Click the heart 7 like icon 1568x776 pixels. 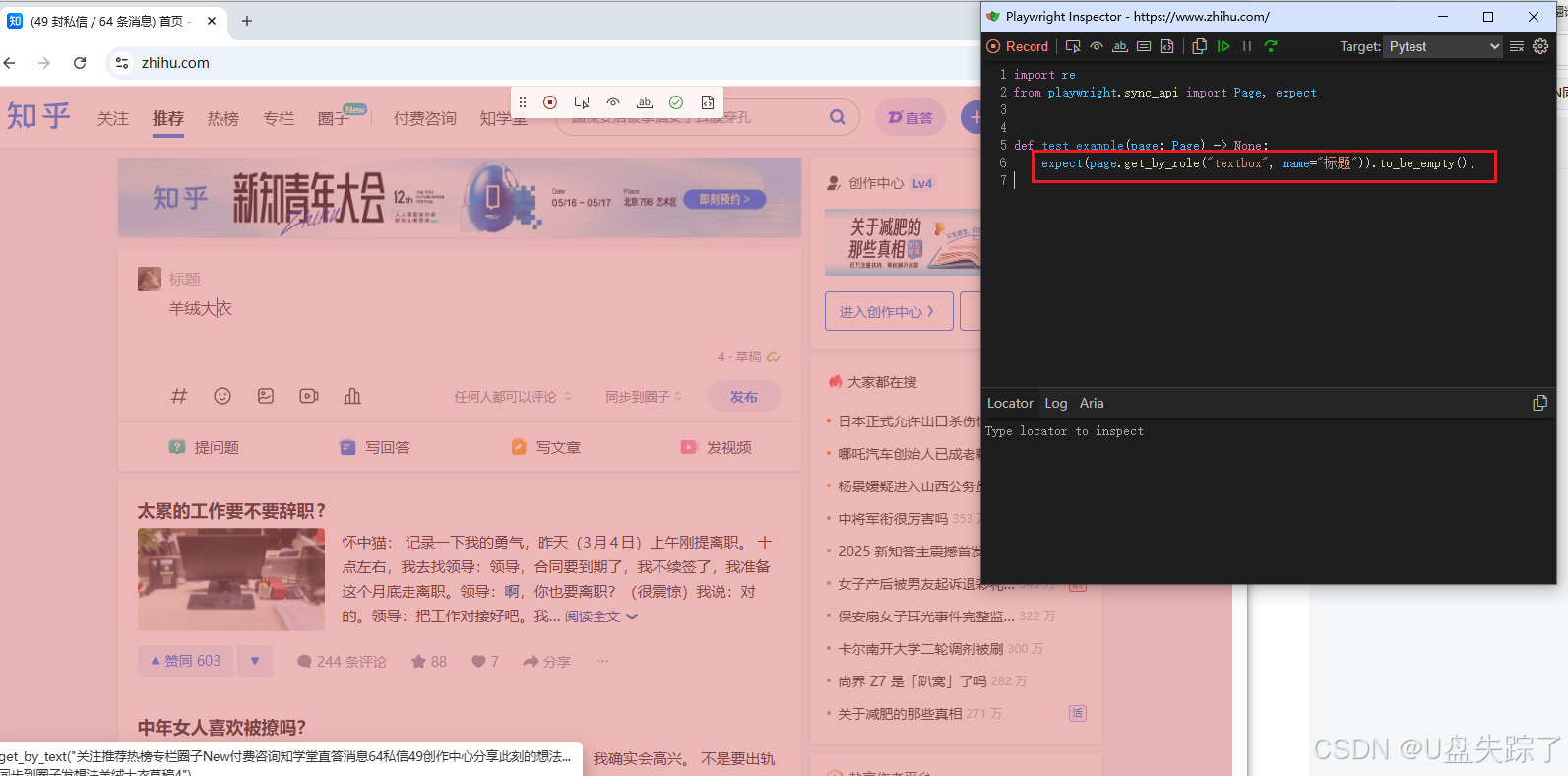pyautogui.click(x=485, y=662)
